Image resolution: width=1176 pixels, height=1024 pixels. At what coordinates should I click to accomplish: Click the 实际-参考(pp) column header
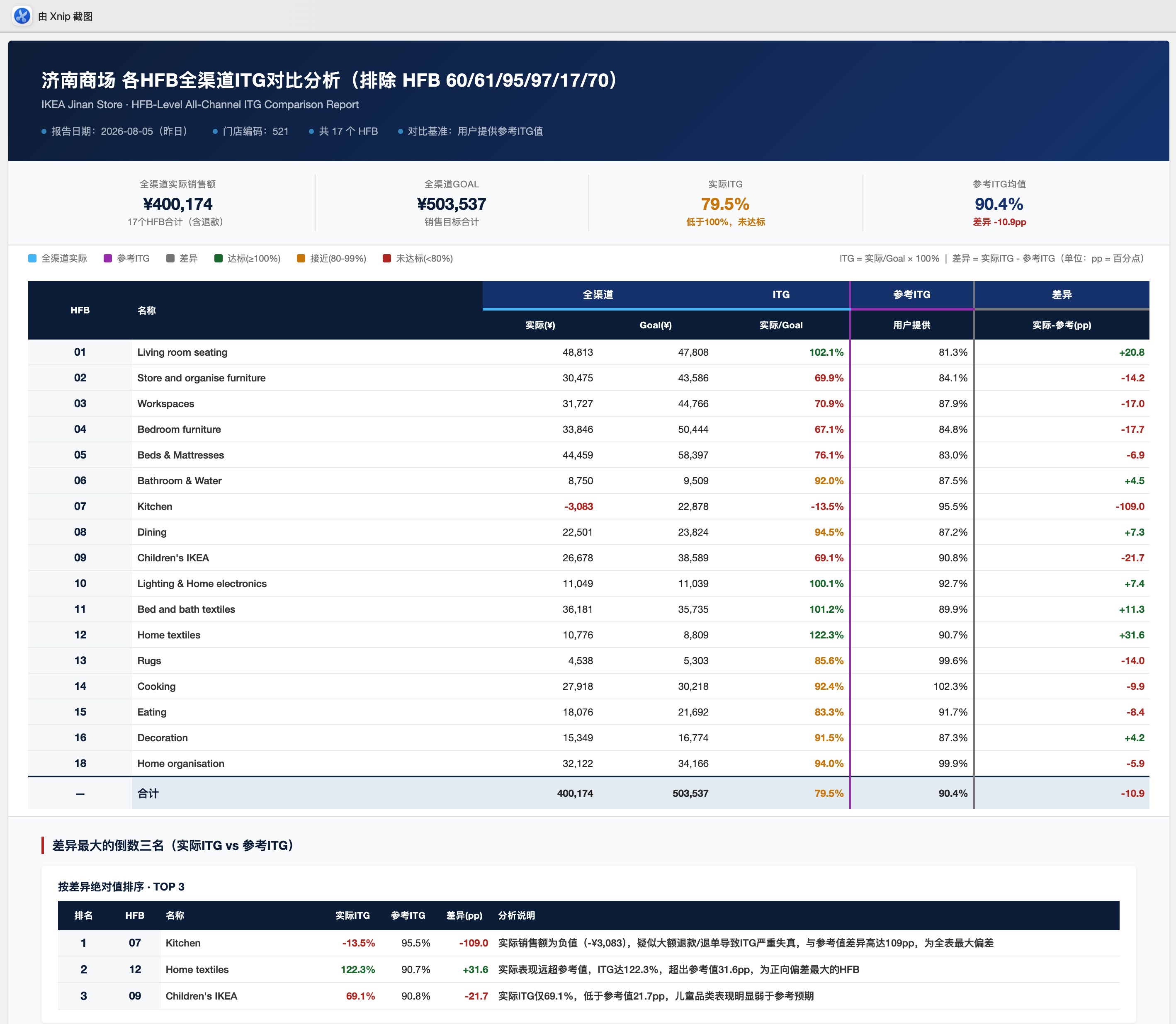click(x=1062, y=325)
